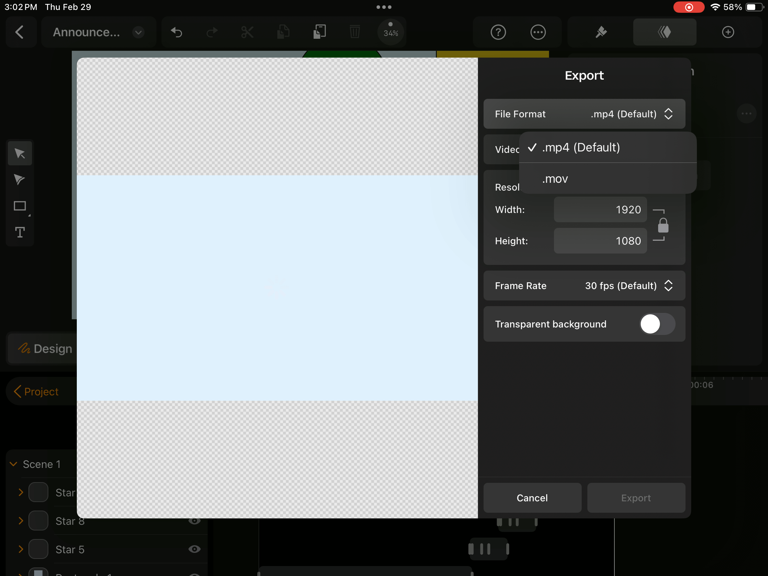This screenshot has width=768, height=576.
Task: Paste using the clipboard icon
Action: click(x=319, y=32)
